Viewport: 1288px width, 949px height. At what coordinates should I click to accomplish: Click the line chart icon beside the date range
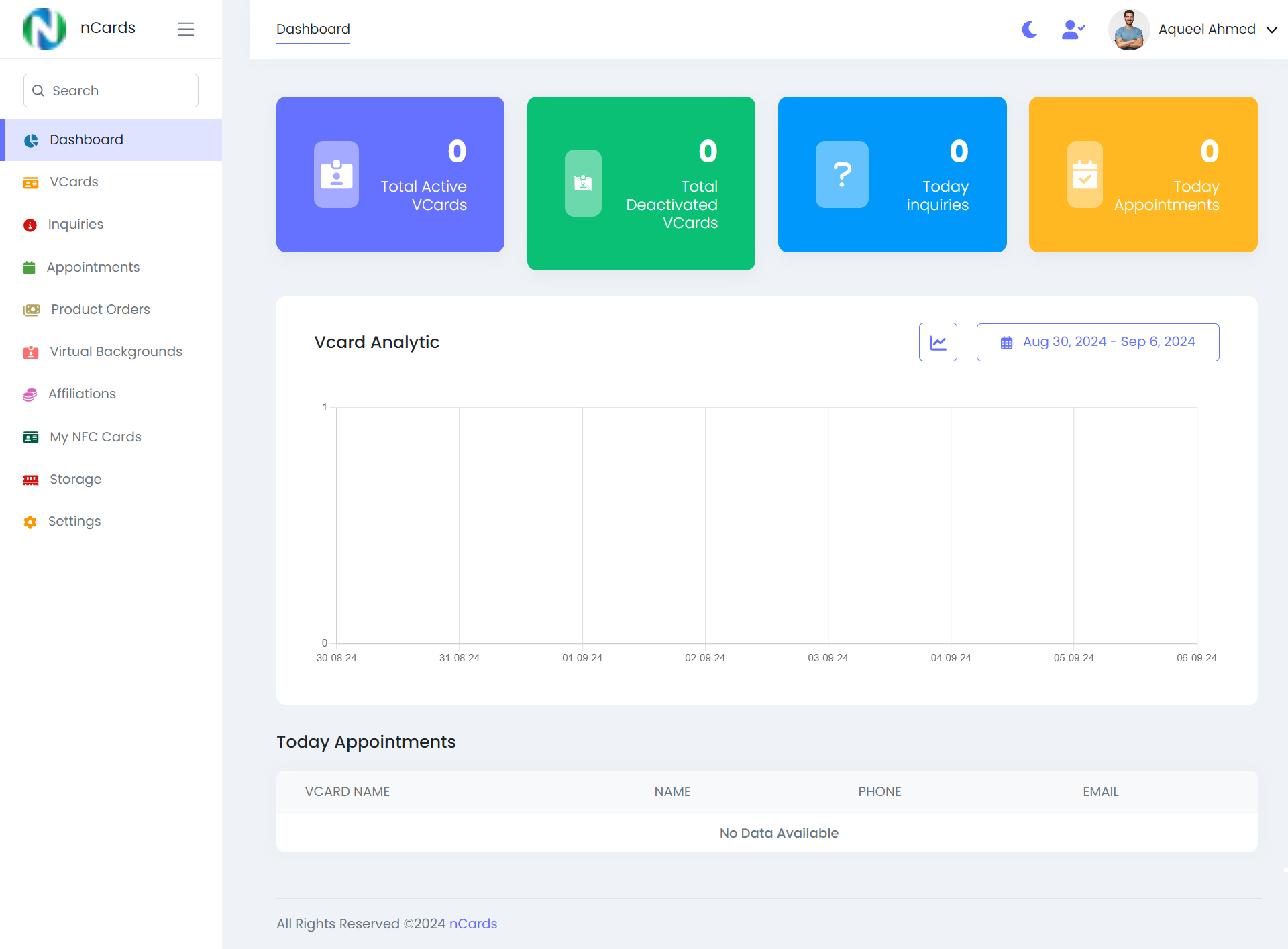click(x=938, y=342)
